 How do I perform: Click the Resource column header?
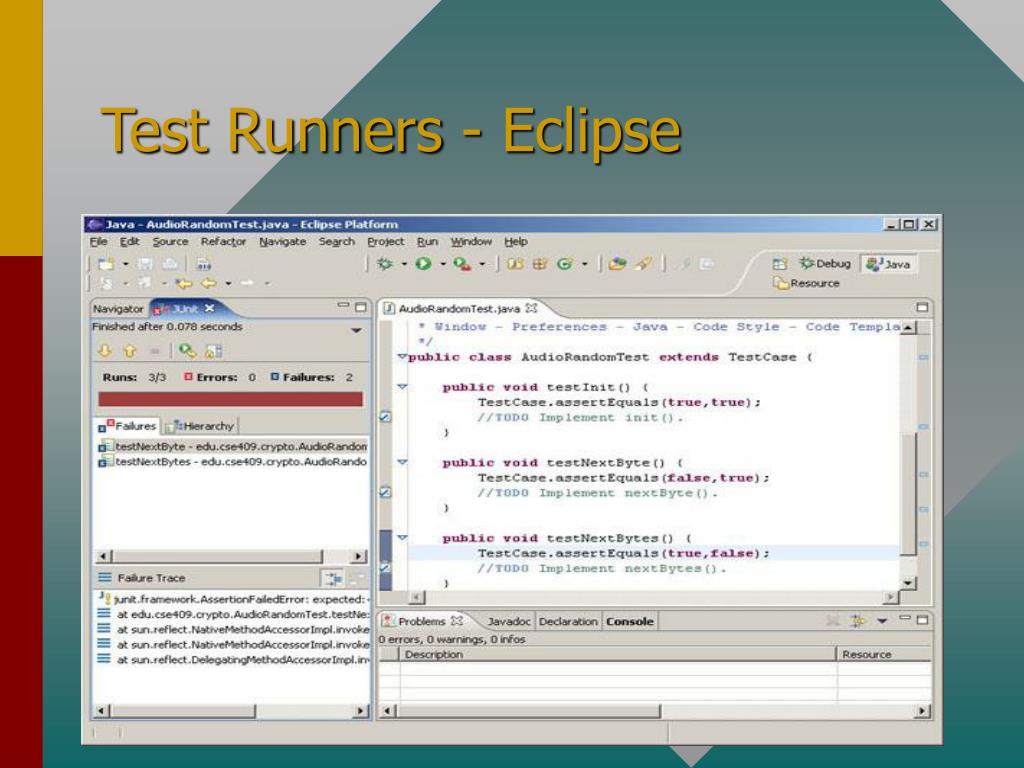tap(884, 654)
